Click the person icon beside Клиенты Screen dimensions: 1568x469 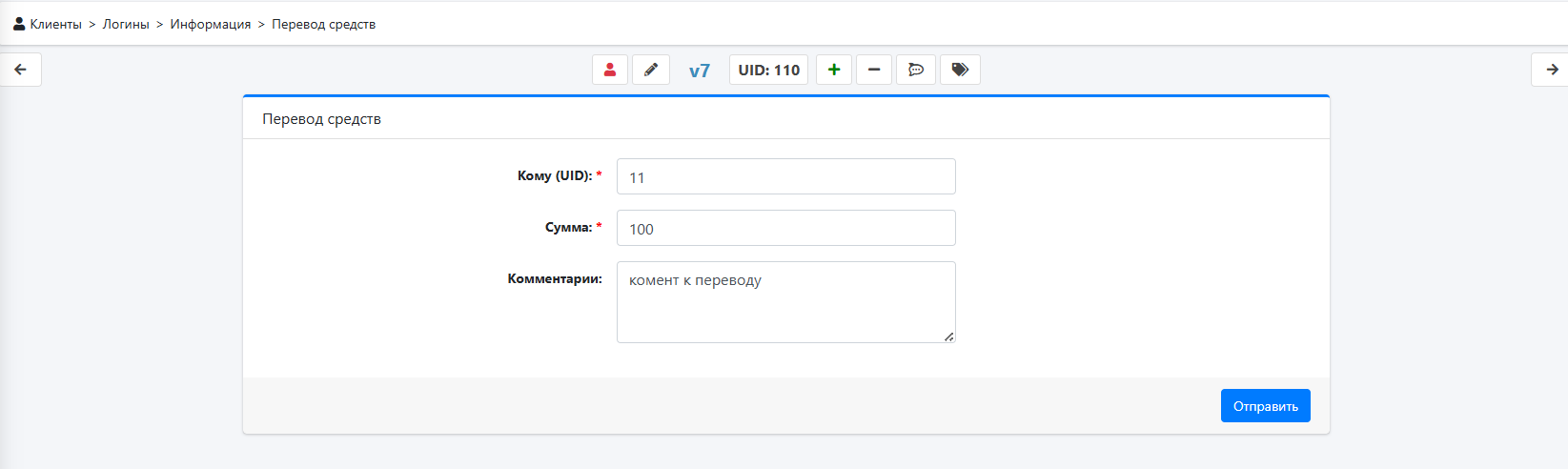19,24
